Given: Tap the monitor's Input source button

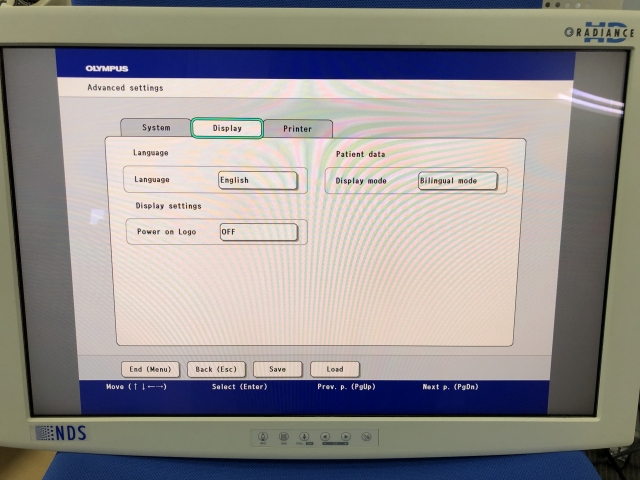Looking at the screenshot, I should pos(263,437).
